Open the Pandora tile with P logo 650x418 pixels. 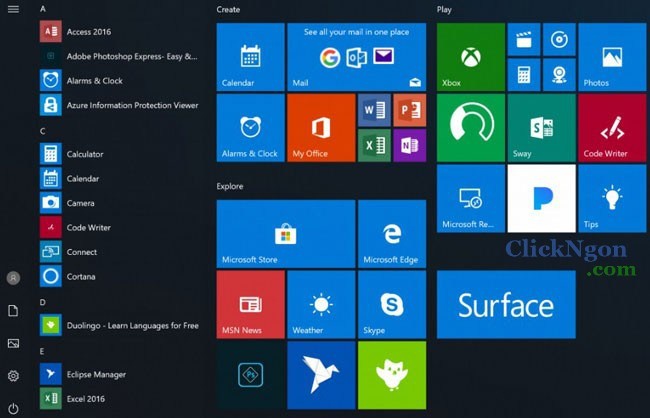(x=542, y=199)
